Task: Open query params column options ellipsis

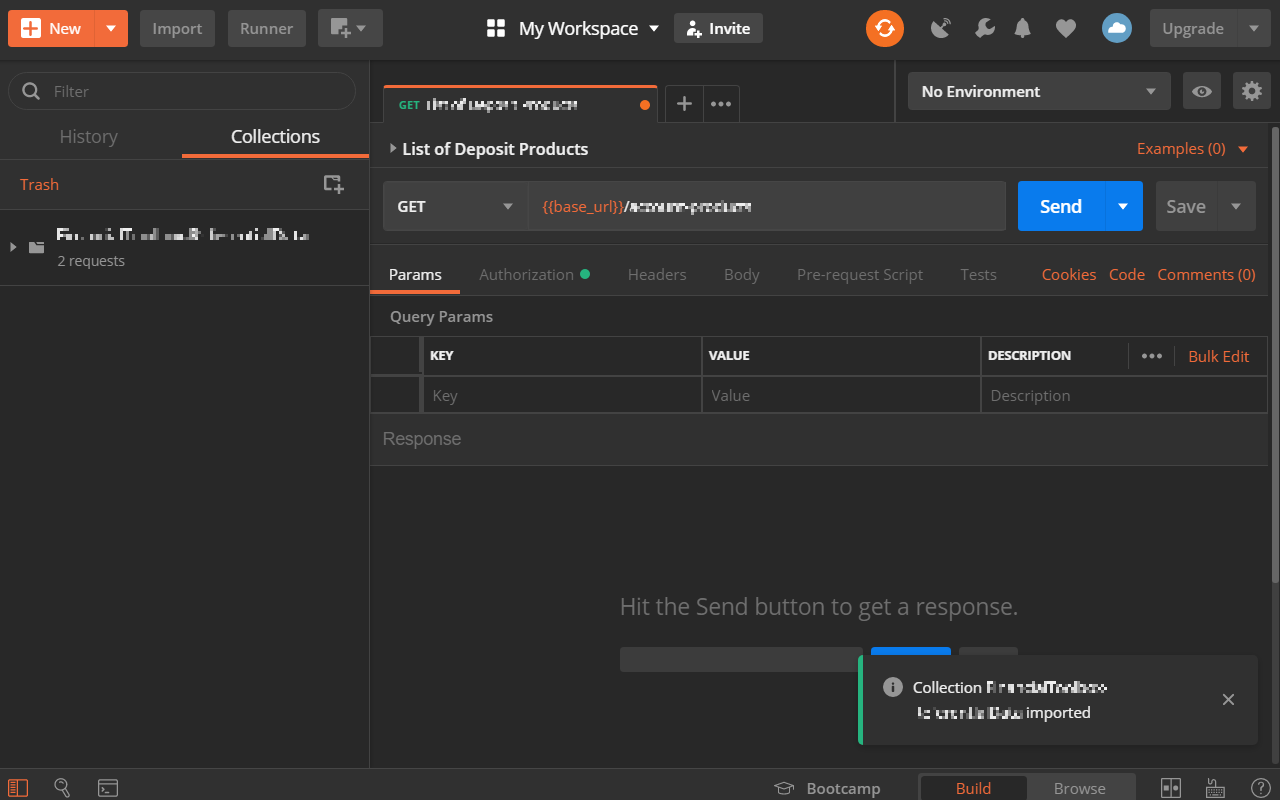Action: click(x=1152, y=356)
